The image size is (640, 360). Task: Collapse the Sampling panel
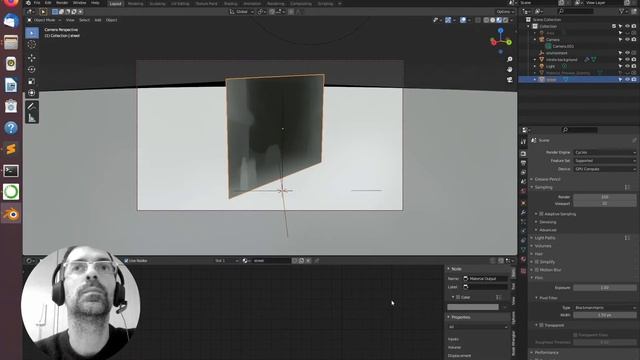(543, 187)
